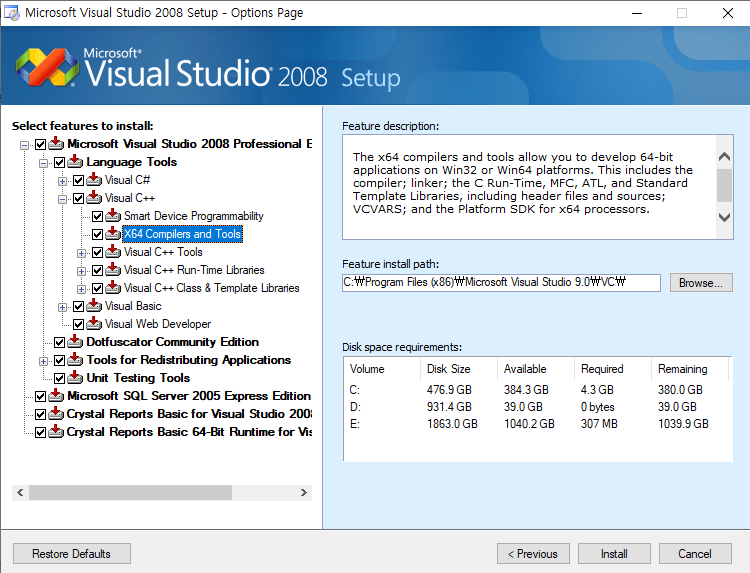Click install icon beside SQL Server 2005 Express
This screenshot has width=750, height=573.
pyautogui.click(x=56, y=395)
